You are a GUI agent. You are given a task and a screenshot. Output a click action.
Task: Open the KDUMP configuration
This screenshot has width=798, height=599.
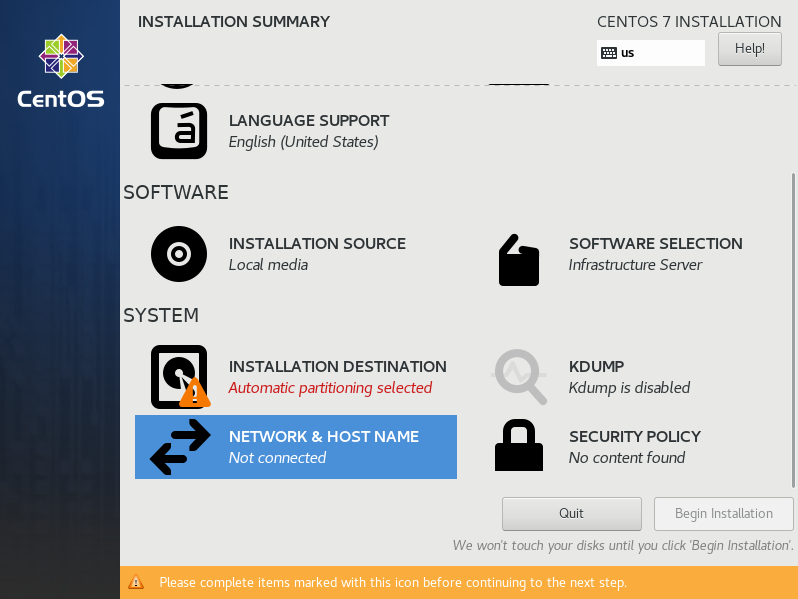point(634,377)
